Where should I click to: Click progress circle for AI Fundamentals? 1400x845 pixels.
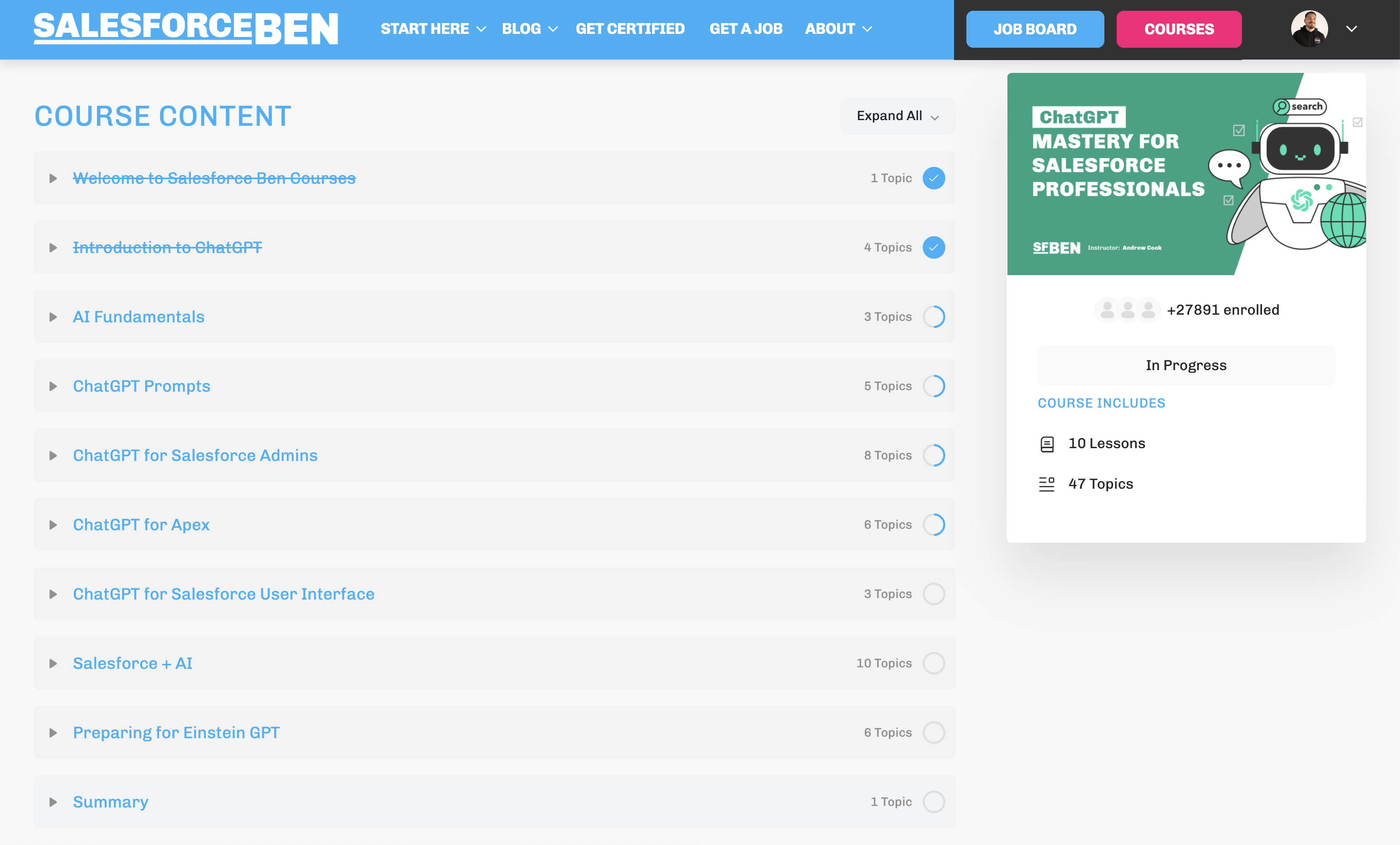pyautogui.click(x=934, y=317)
